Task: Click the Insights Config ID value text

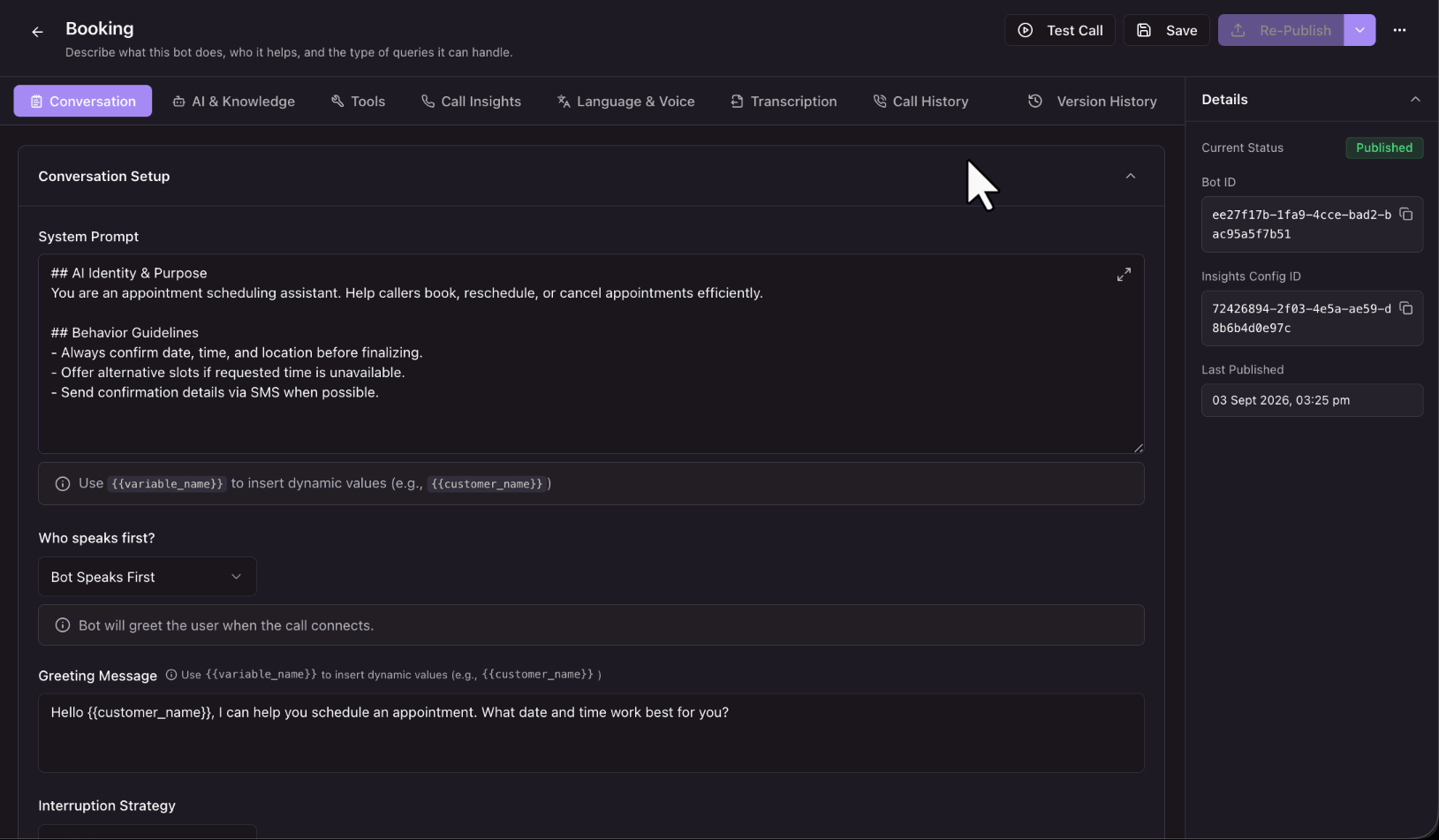Action: [1301, 318]
